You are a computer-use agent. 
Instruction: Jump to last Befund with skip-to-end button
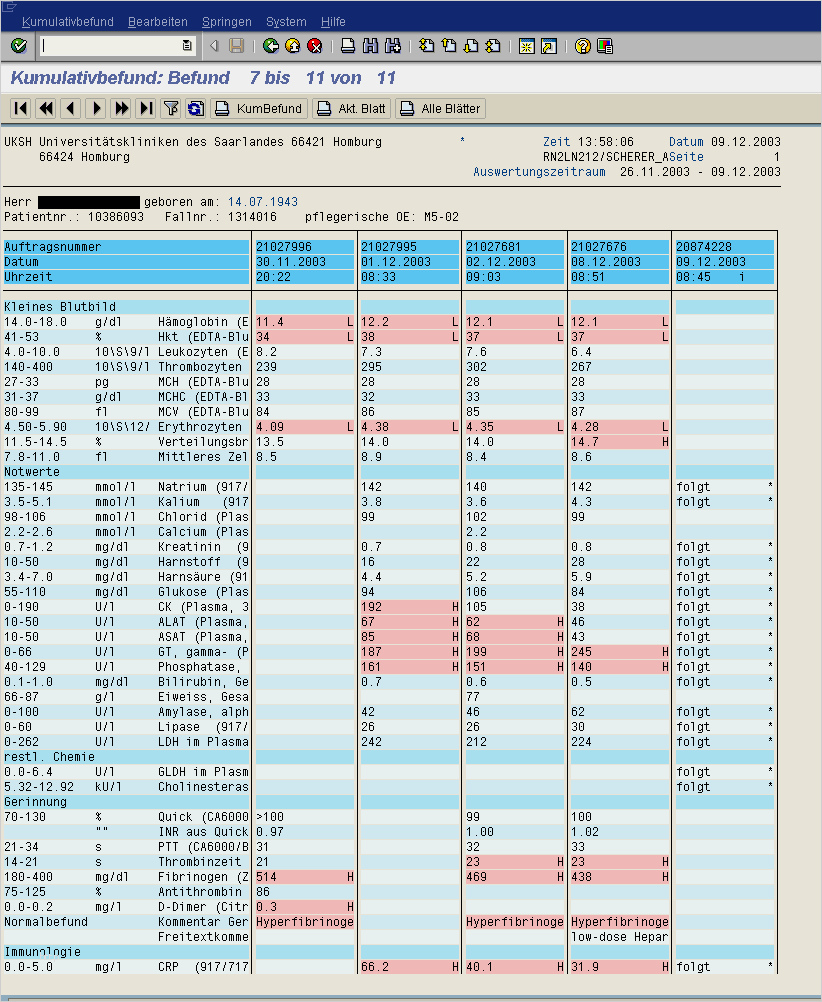coord(146,109)
